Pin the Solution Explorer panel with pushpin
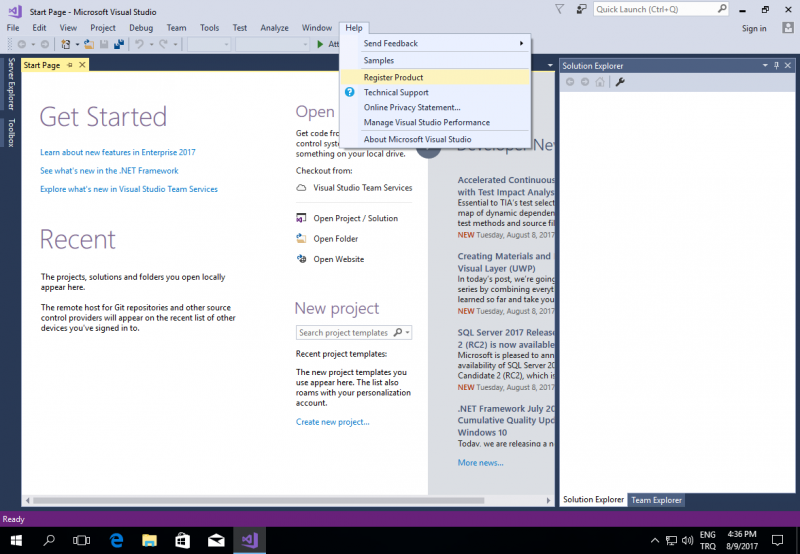Image resolution: width=800 pixels, height=554 pixels. tap(777, 65)
